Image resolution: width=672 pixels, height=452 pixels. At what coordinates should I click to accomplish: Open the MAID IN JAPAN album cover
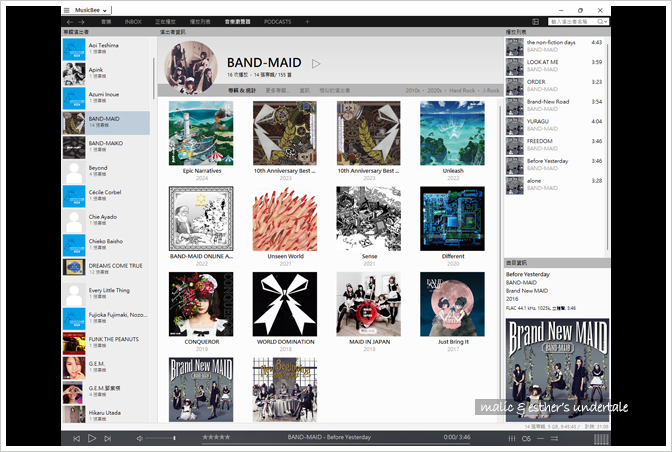[x=369, y=304]
